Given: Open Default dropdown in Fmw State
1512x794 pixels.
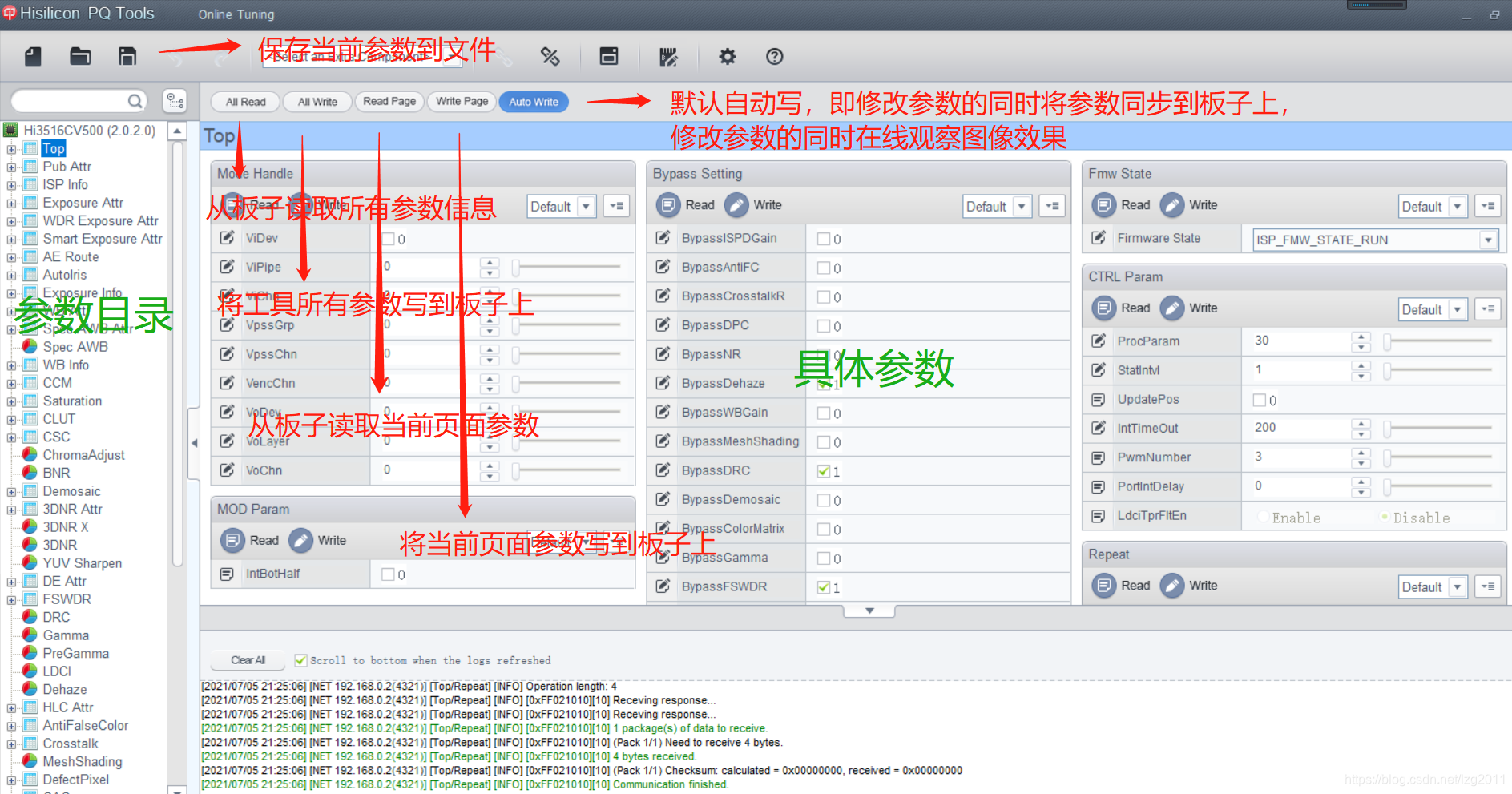Looking at the screenshot, I should 1433,206.
